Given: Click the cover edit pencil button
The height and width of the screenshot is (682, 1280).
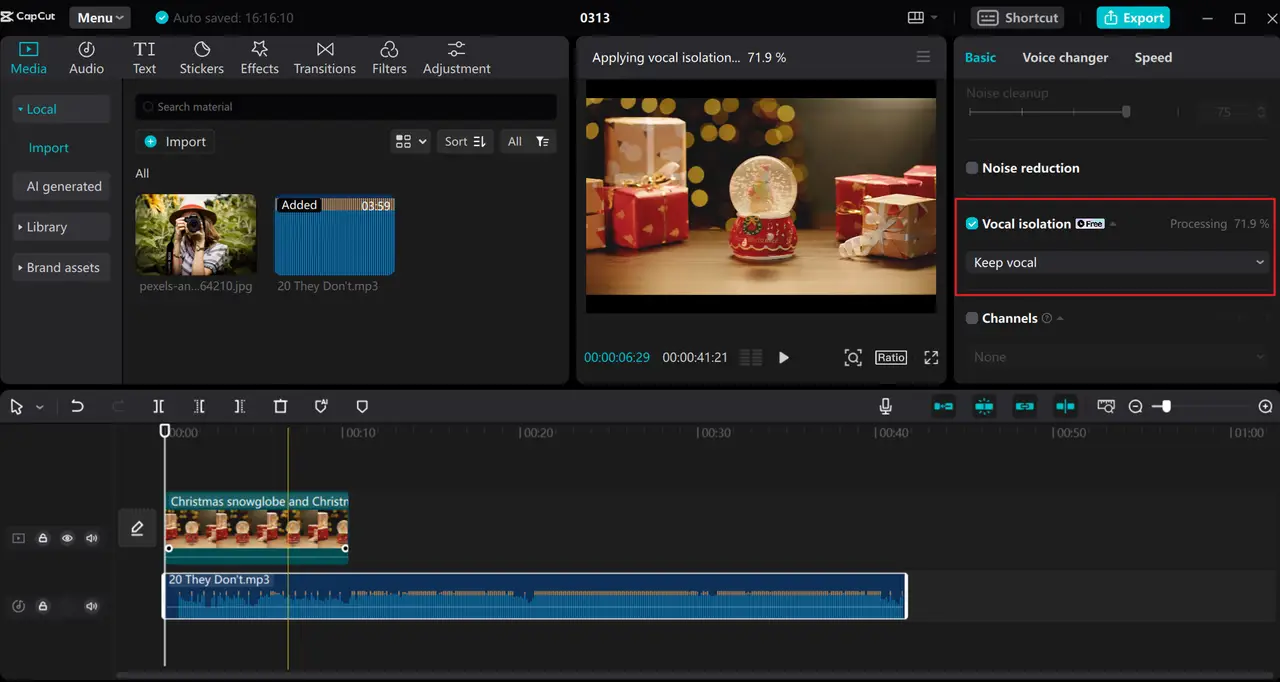Looking at the screenshot, I should click(137, 528).
